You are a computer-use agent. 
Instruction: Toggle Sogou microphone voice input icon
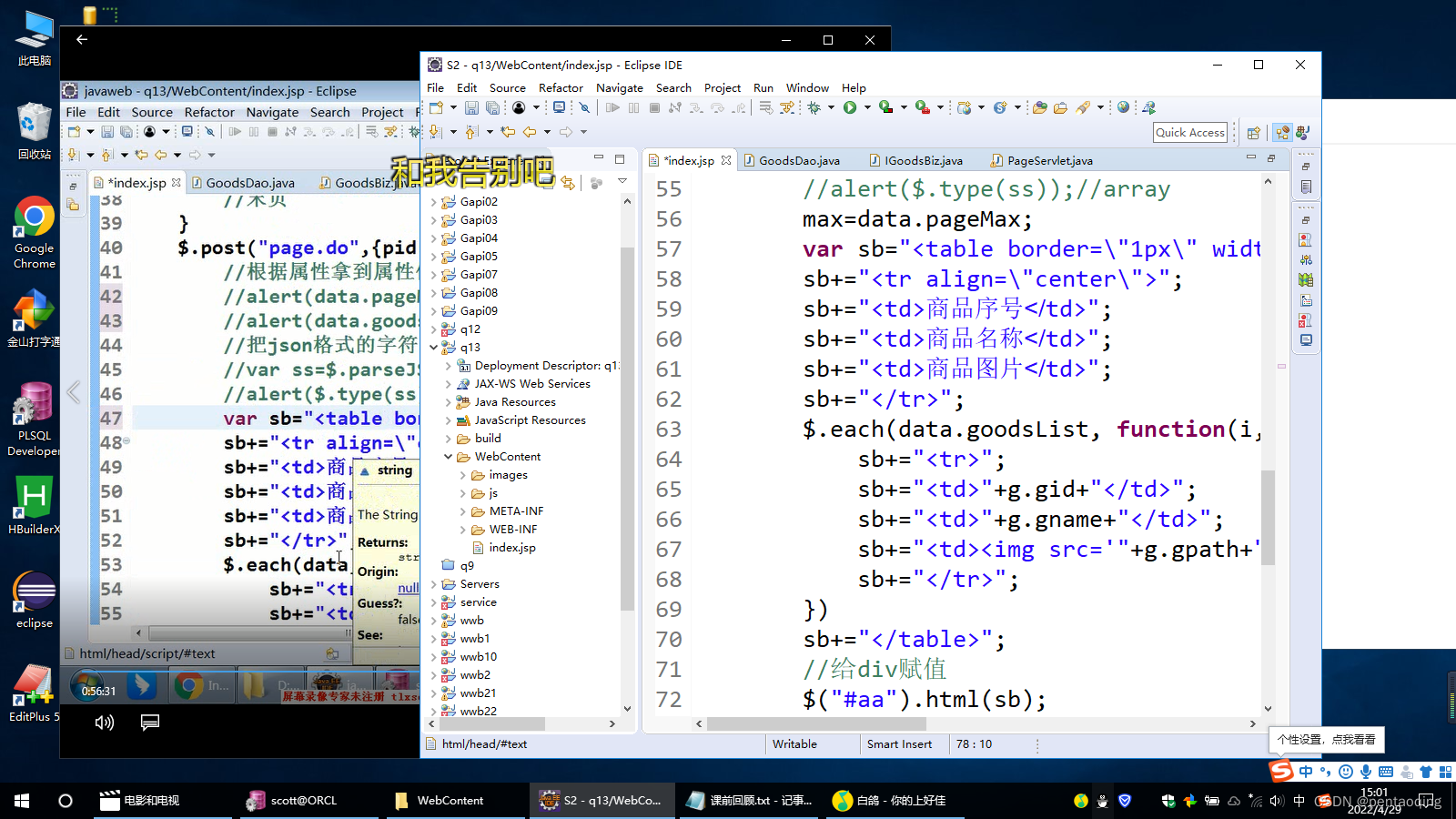coord(1366,772)
